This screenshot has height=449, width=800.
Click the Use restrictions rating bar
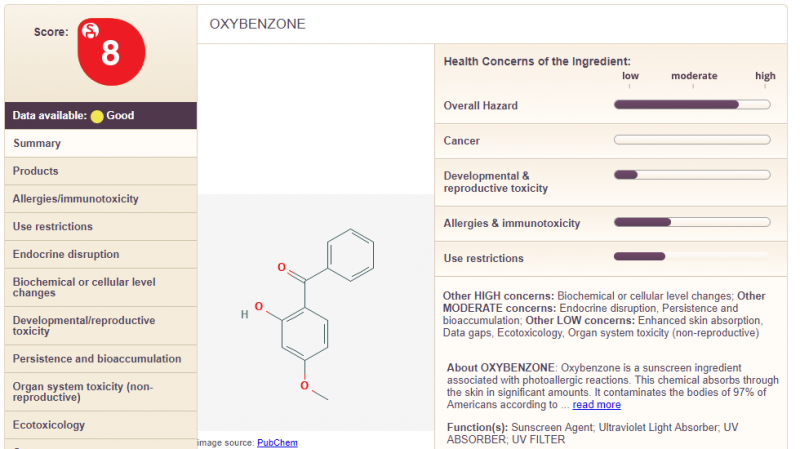691,257
